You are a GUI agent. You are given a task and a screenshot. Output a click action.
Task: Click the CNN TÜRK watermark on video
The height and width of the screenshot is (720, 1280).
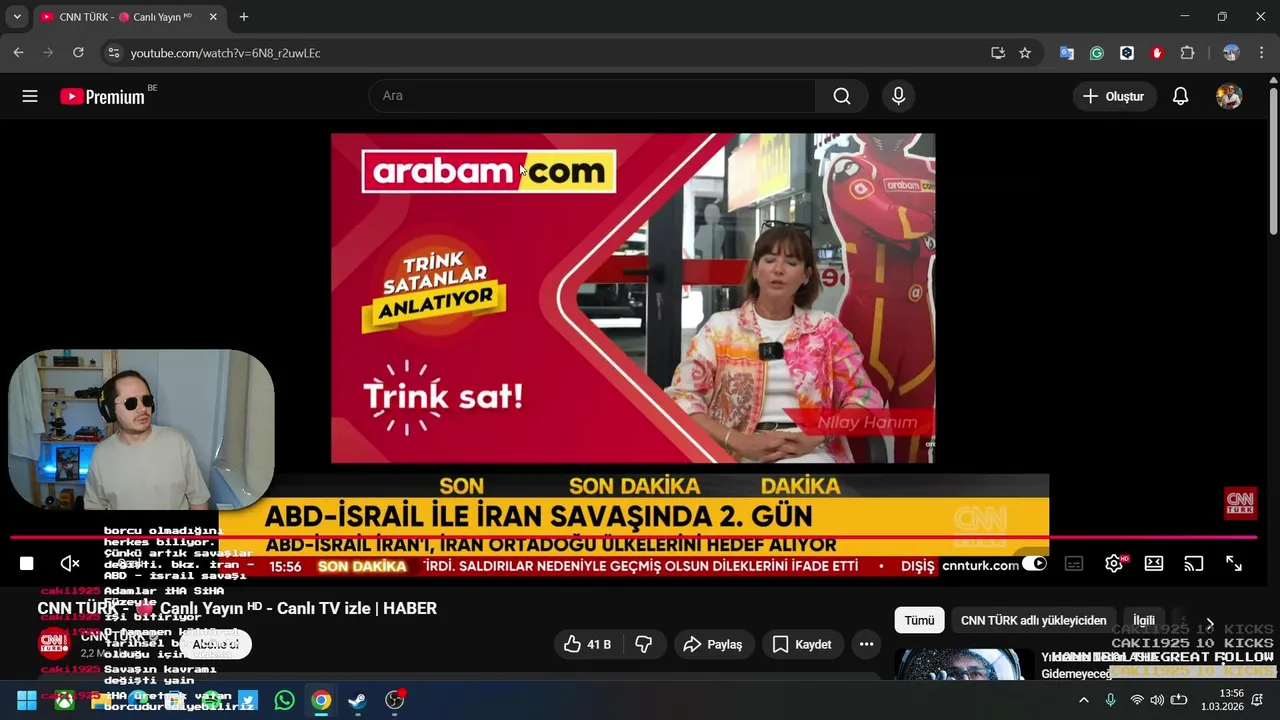pyautogui.click(x=1241, y=503)
